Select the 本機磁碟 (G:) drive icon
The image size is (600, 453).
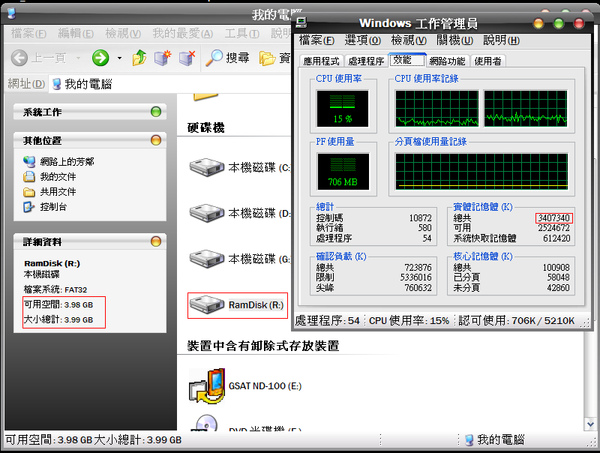coord(207,259)
